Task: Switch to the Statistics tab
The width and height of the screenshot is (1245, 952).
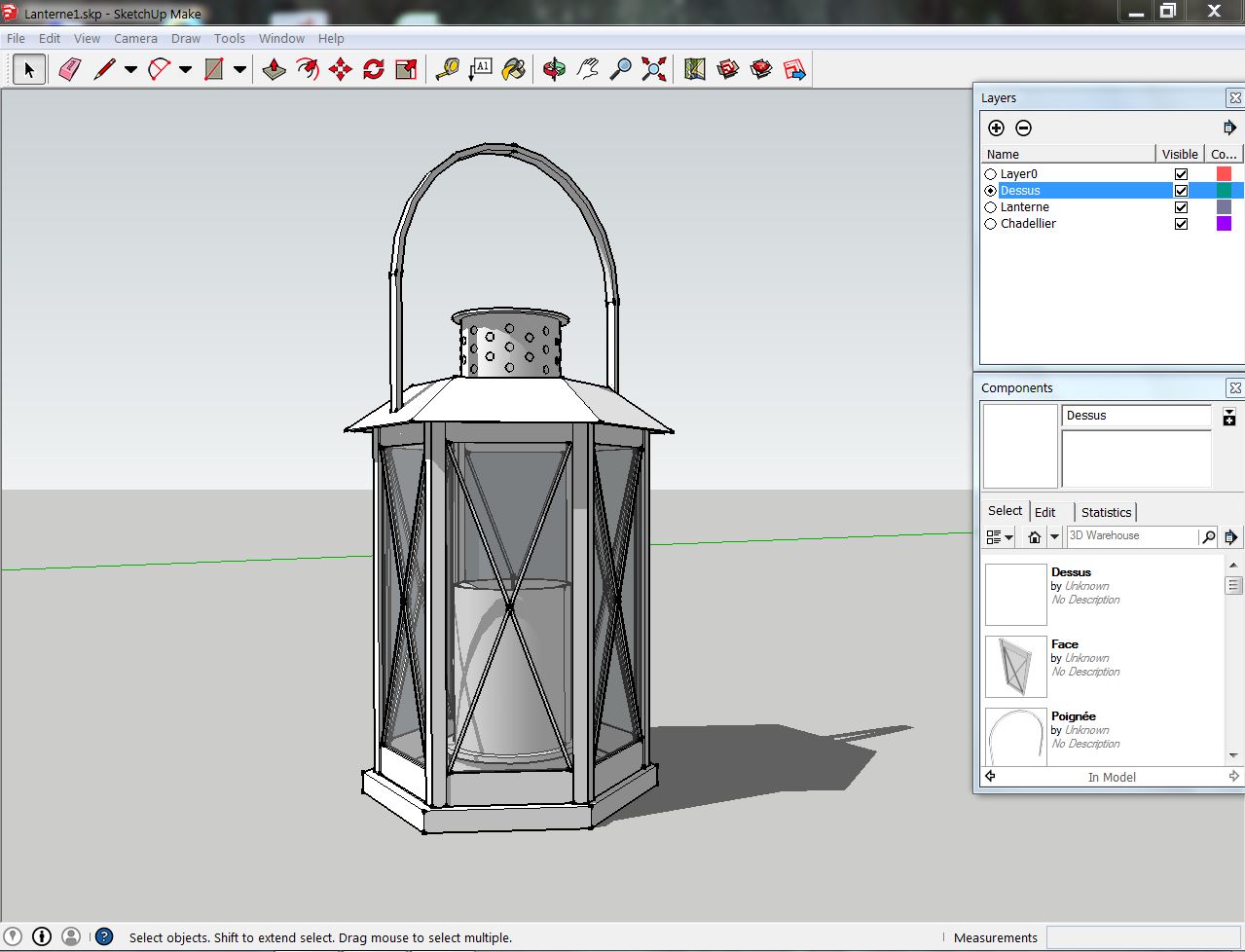Action: pyautogui.click(x=1106, y=512)
